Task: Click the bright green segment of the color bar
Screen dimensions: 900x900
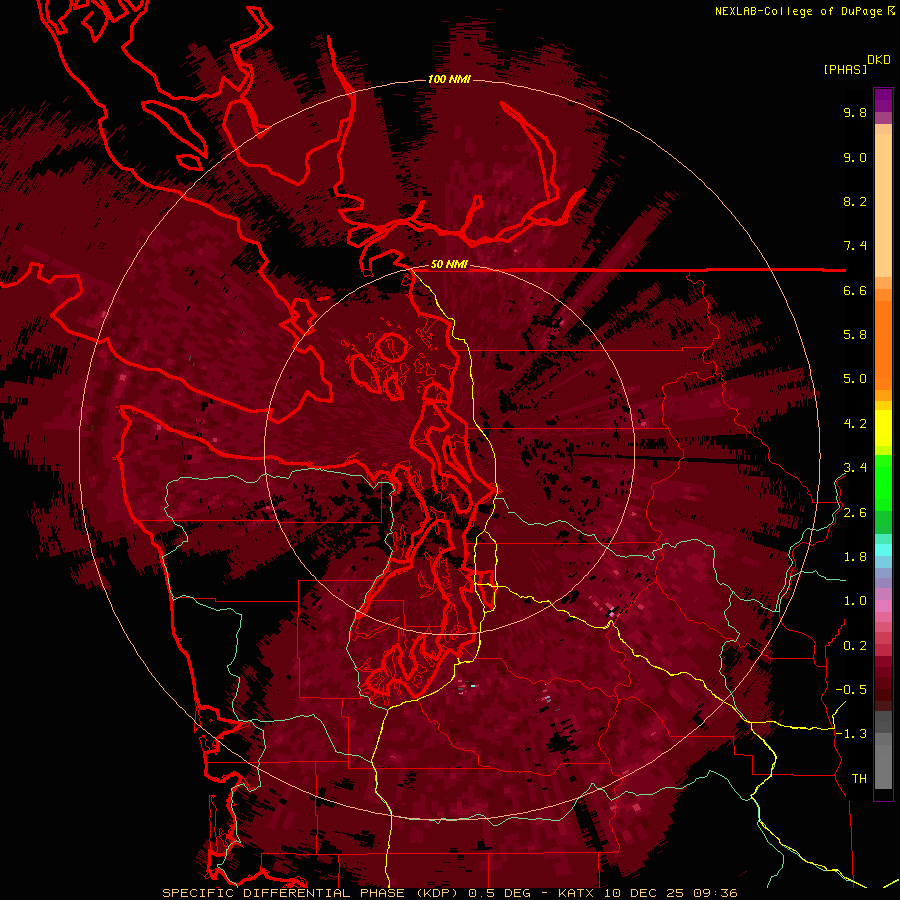Action: tap(883, 482)
